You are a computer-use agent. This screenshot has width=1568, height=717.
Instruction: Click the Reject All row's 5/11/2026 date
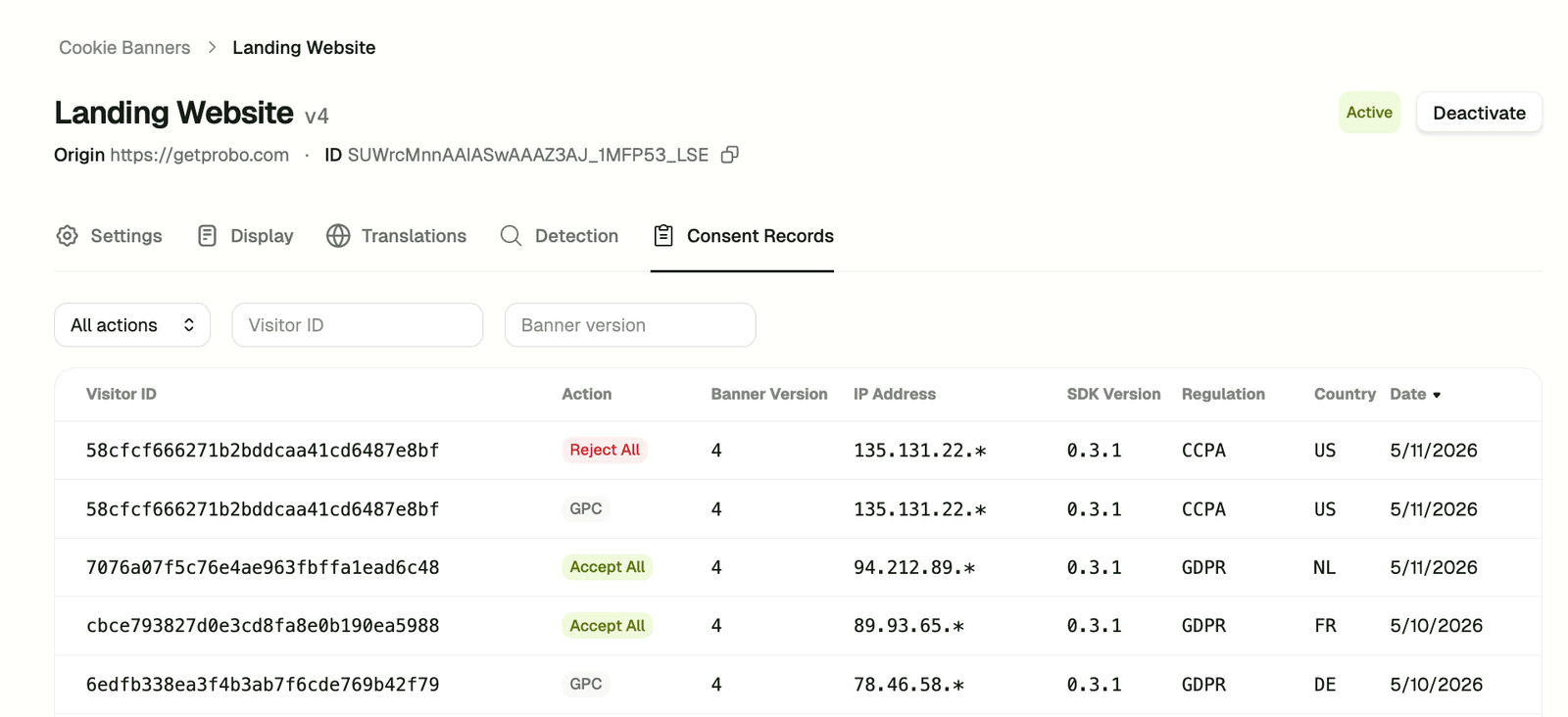[x=1434, y=450]
